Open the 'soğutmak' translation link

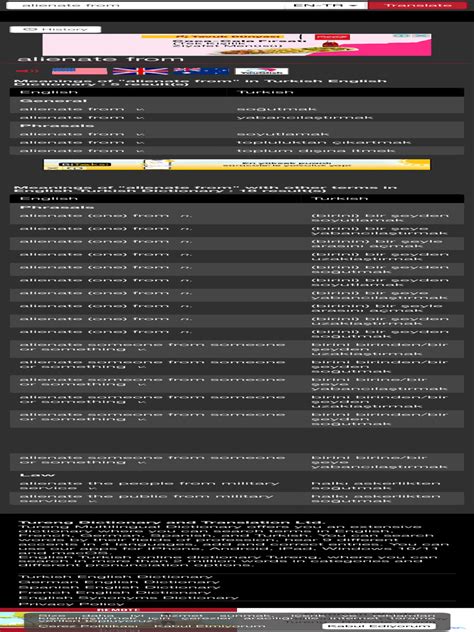click(x=276, y=109)
